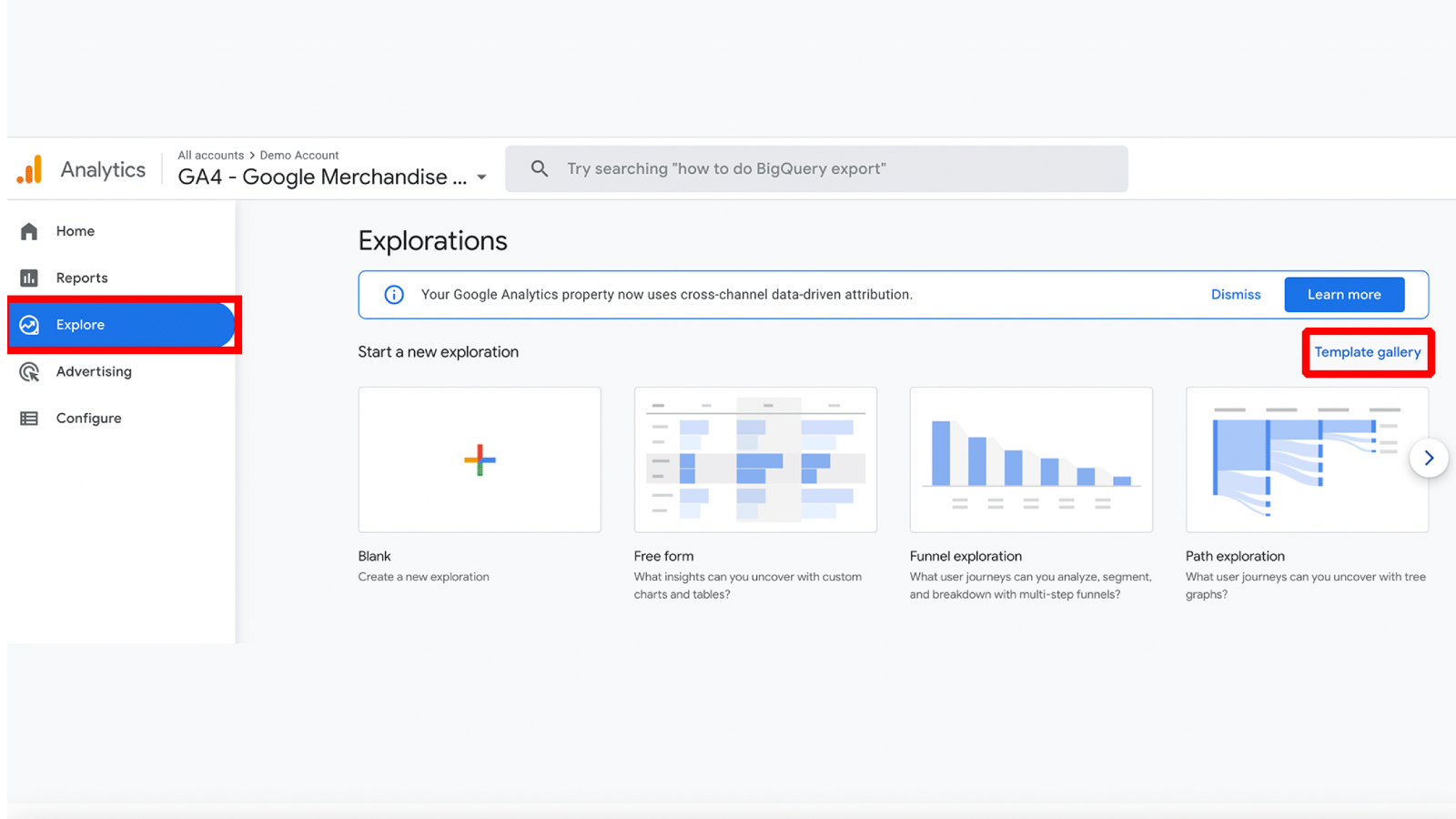Click the Demo Account breadcrumb
The image size is (1456, 819).
[299, 156]
